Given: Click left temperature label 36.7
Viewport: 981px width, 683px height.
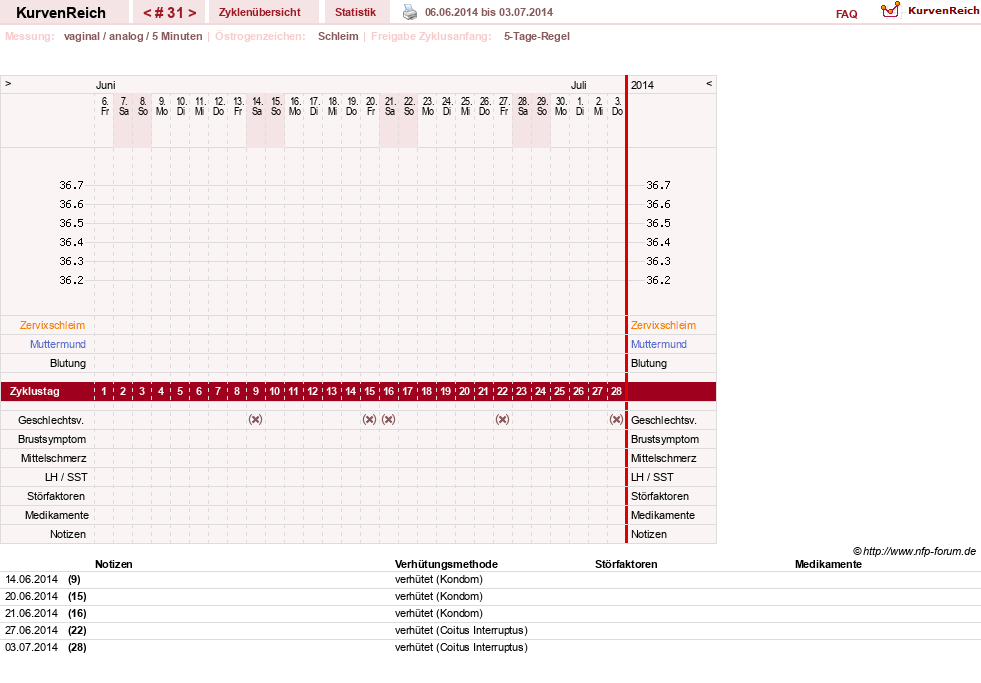Looking at the screenshot, I should click(x=71, y=185).
